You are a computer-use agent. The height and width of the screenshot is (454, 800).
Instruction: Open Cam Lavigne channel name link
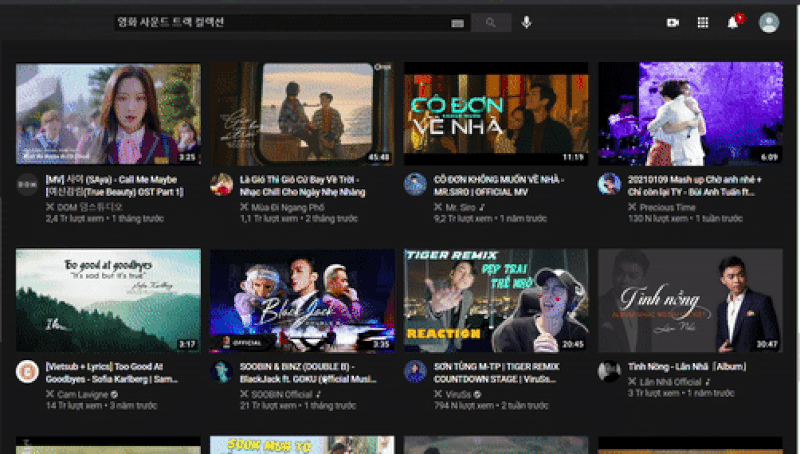82,394
